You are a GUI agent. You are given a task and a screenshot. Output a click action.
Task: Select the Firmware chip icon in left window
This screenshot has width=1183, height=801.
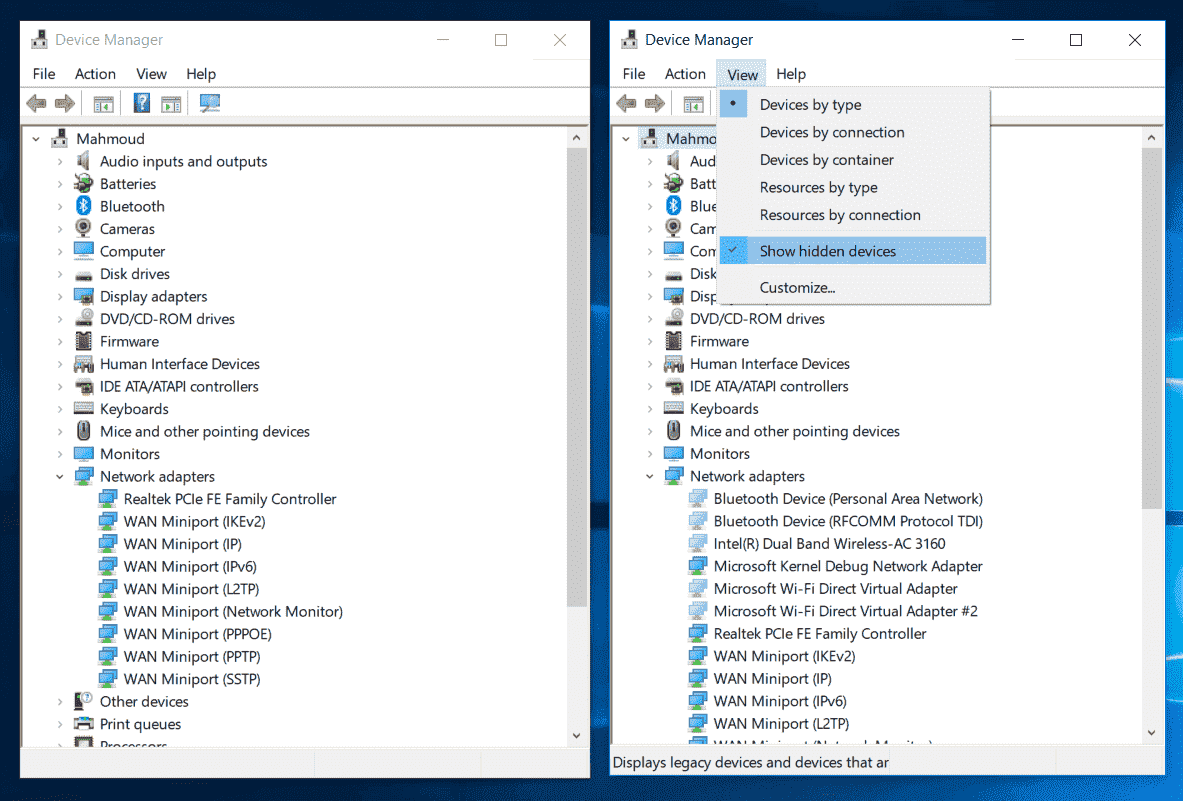coord(84,341)
